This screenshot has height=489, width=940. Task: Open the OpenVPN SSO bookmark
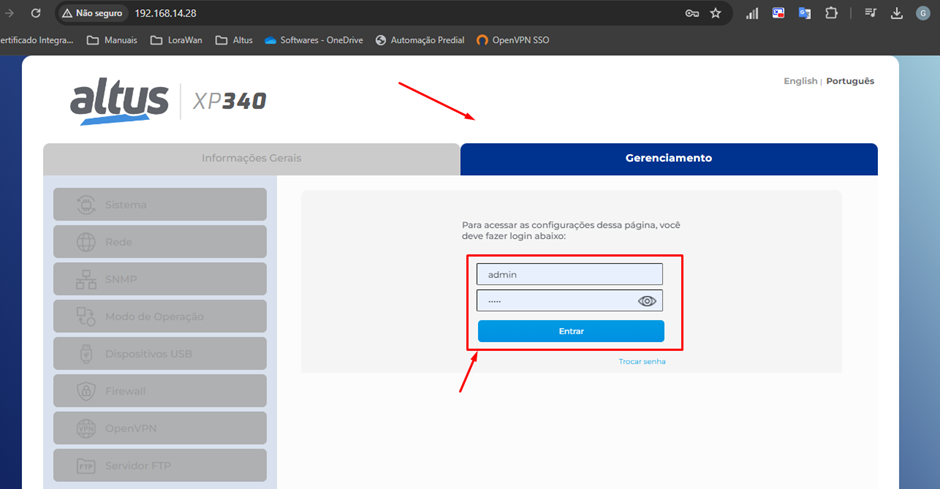(513, 40)
